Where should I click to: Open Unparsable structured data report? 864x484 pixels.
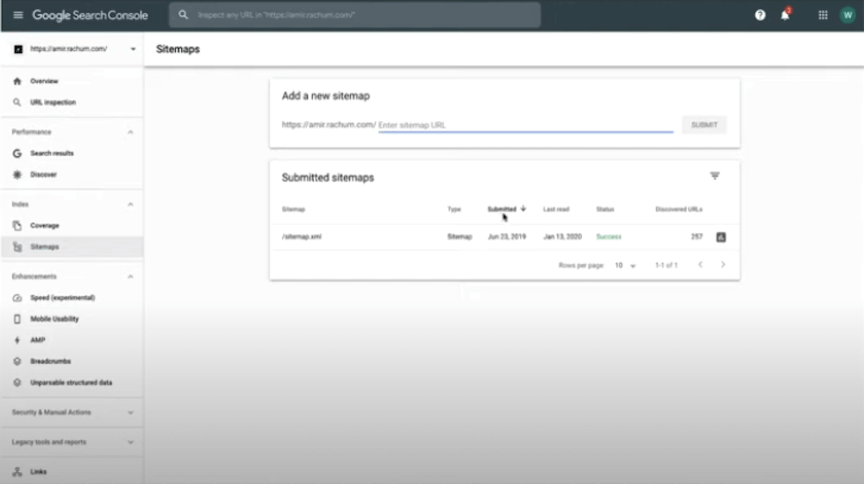coord(72,383)
